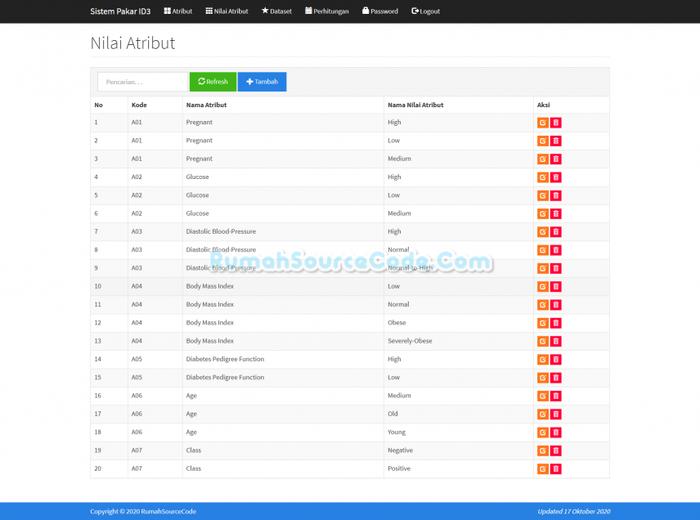This screenshot has width=700, height=520.
Task: Open the Atribut menu item
Action: click(178, 11)
